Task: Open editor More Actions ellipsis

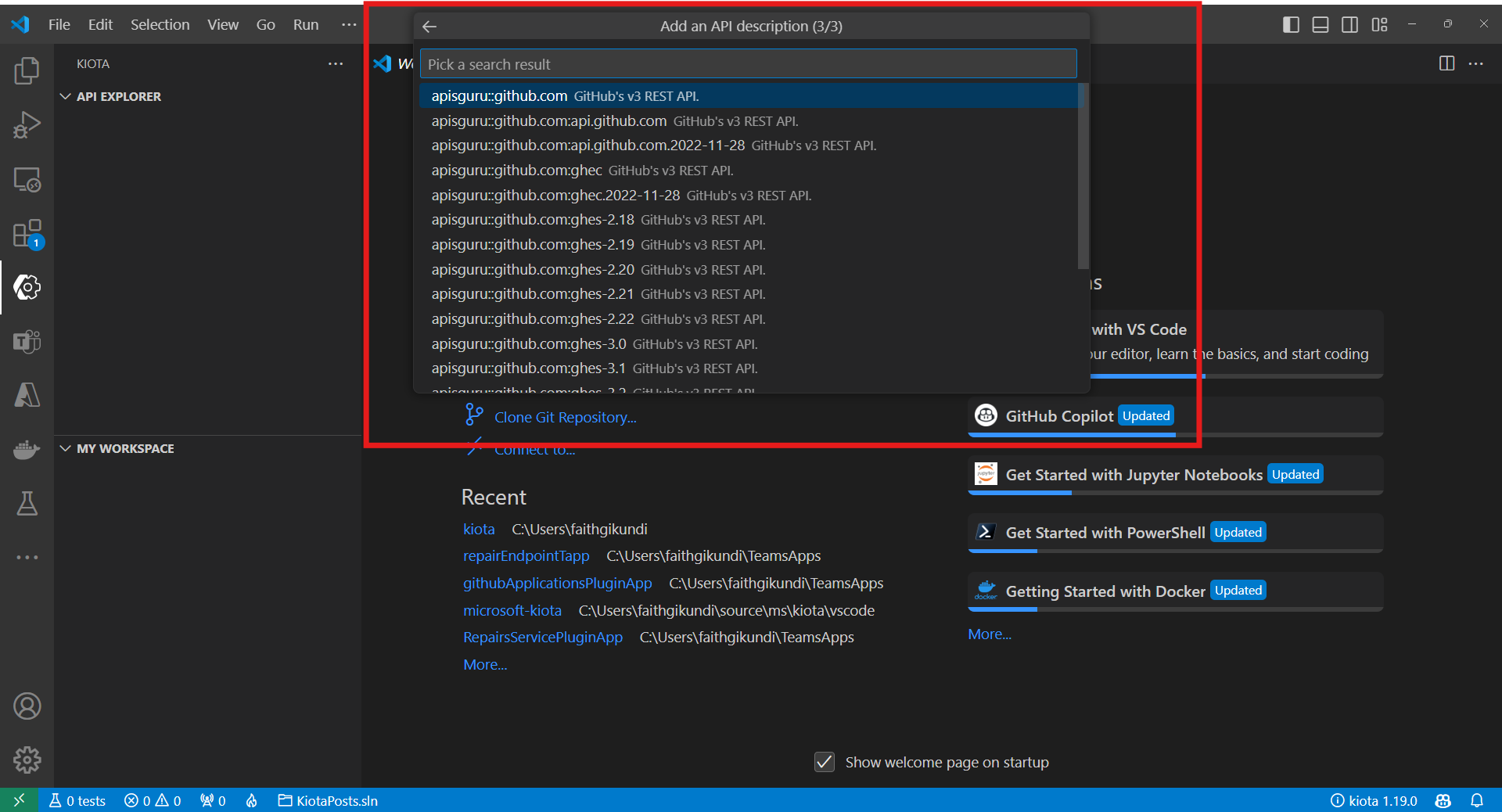Action: tap(1476, 63)
